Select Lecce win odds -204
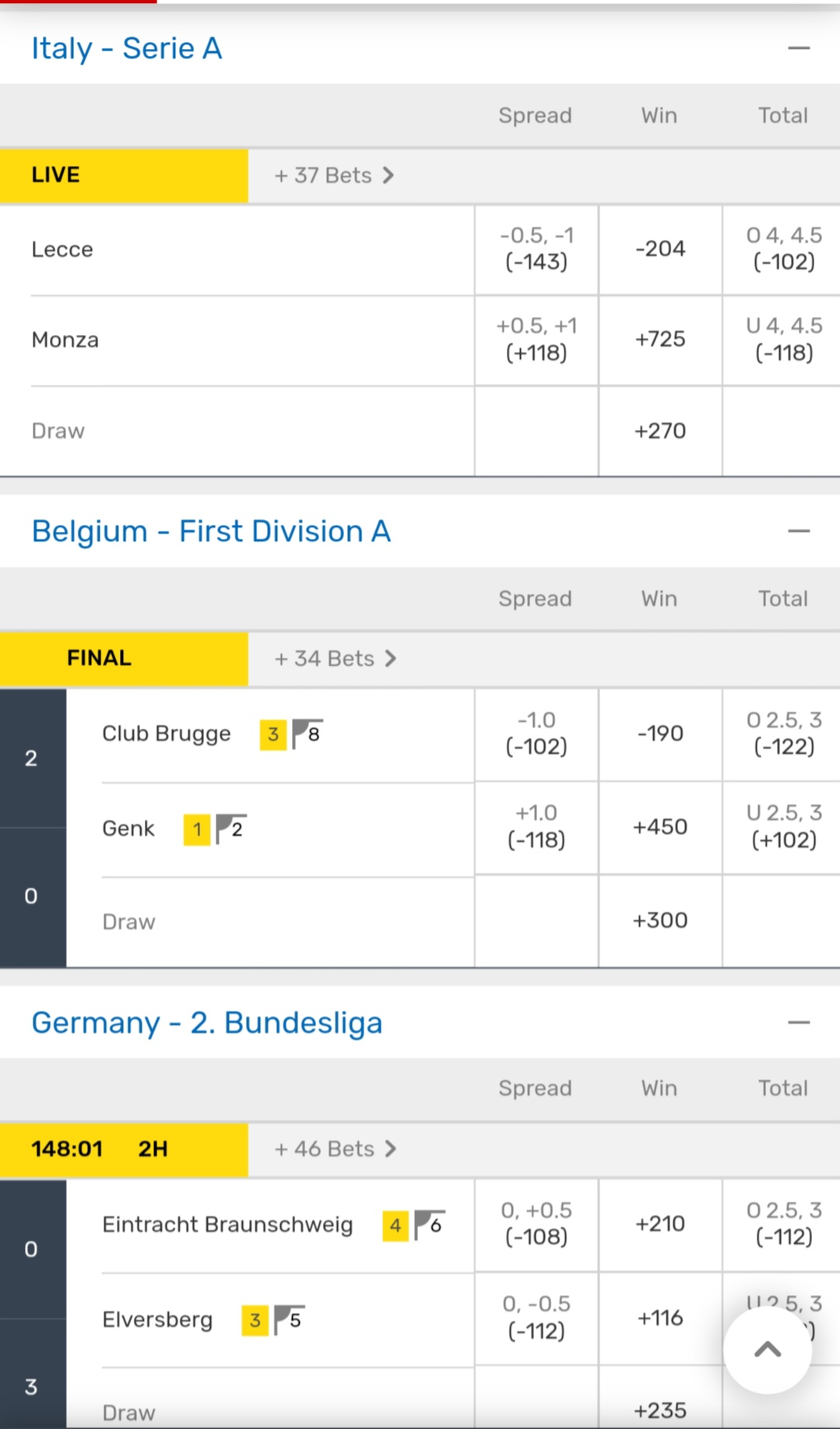The width and height of the screenshot is (840, 1429). coord(660,249)
